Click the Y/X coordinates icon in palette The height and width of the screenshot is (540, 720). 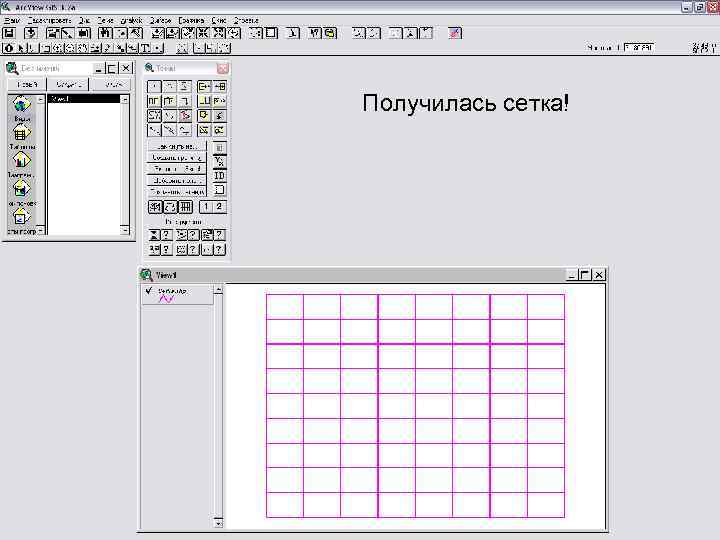click(x=219, y=161)
